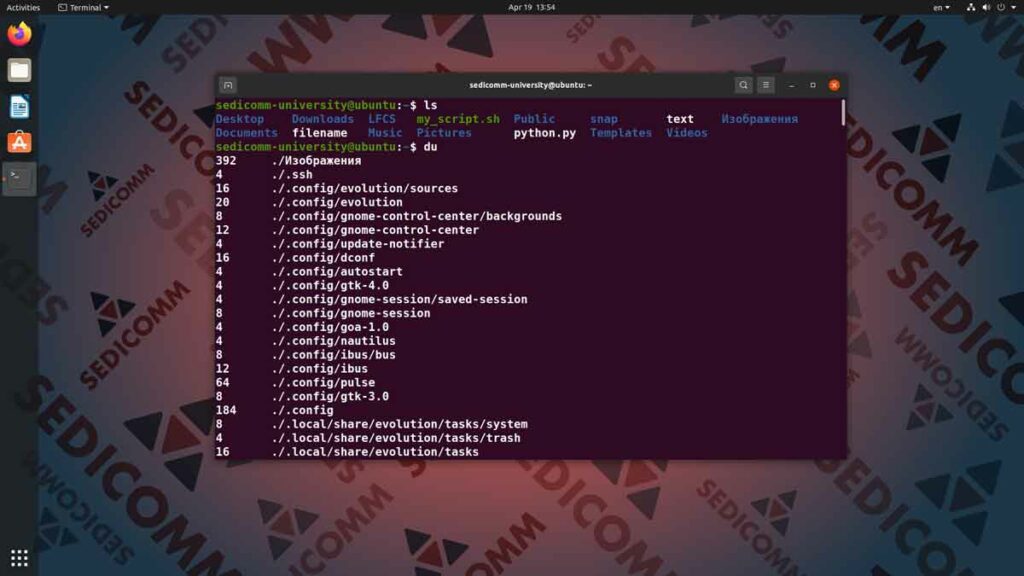Click LFCS in the ls output
The height and width of the screenshot is (576, 1024).
point(381,119)
